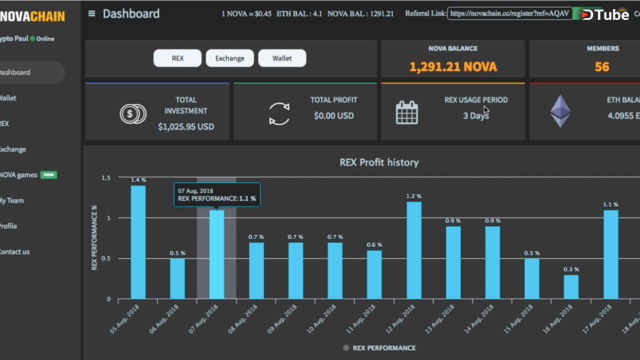Open My Team in the sidebar

(12, 200)
